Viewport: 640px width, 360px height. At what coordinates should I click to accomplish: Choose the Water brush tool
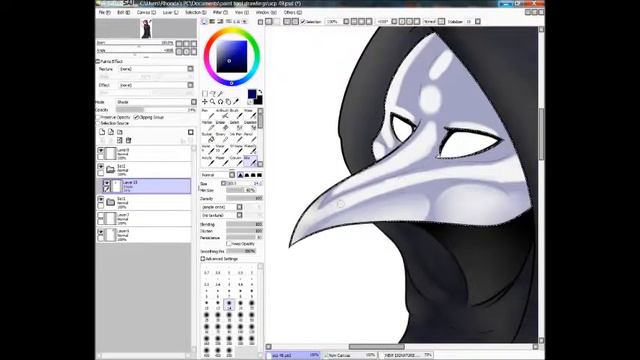tap(250, 114)
